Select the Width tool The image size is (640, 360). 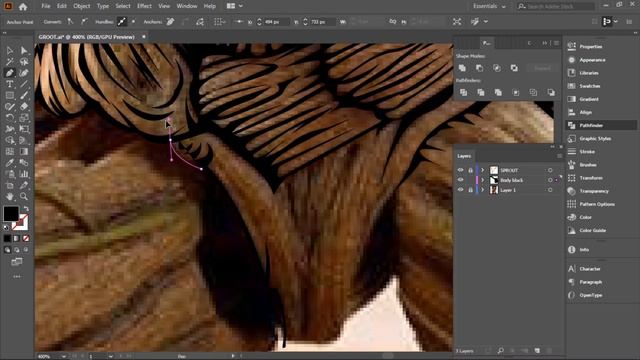(10, 129)
